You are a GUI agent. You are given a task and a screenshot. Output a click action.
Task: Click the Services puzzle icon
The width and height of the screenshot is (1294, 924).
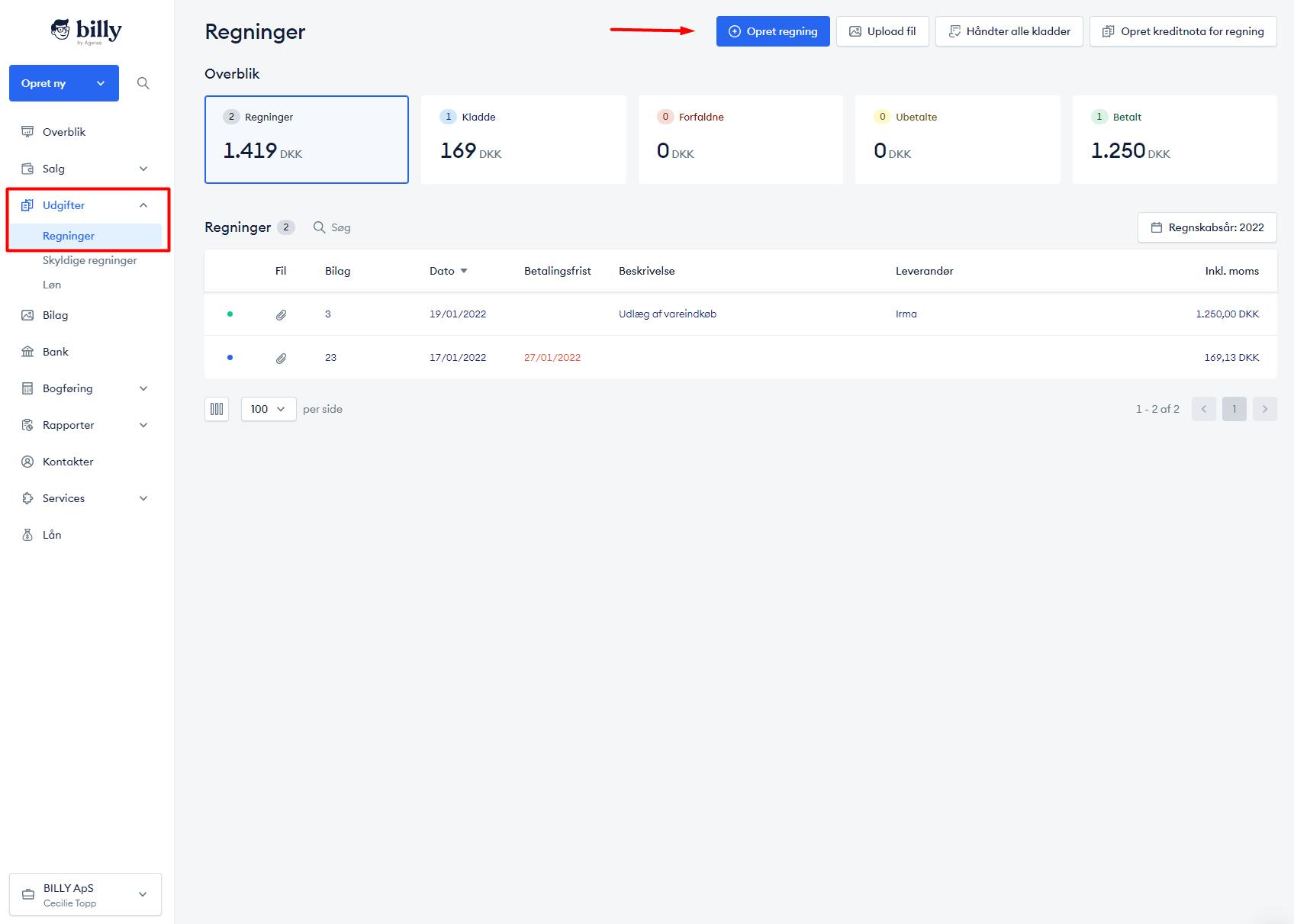click(x=27, y=498)
